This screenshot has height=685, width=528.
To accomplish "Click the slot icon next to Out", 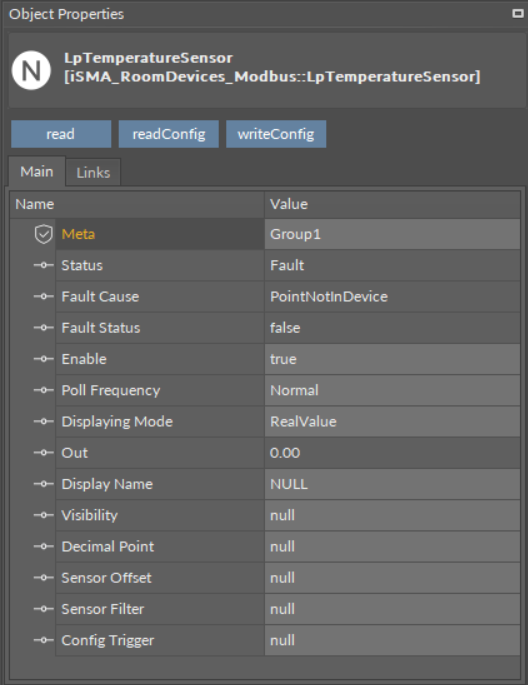I will point(44,453).
